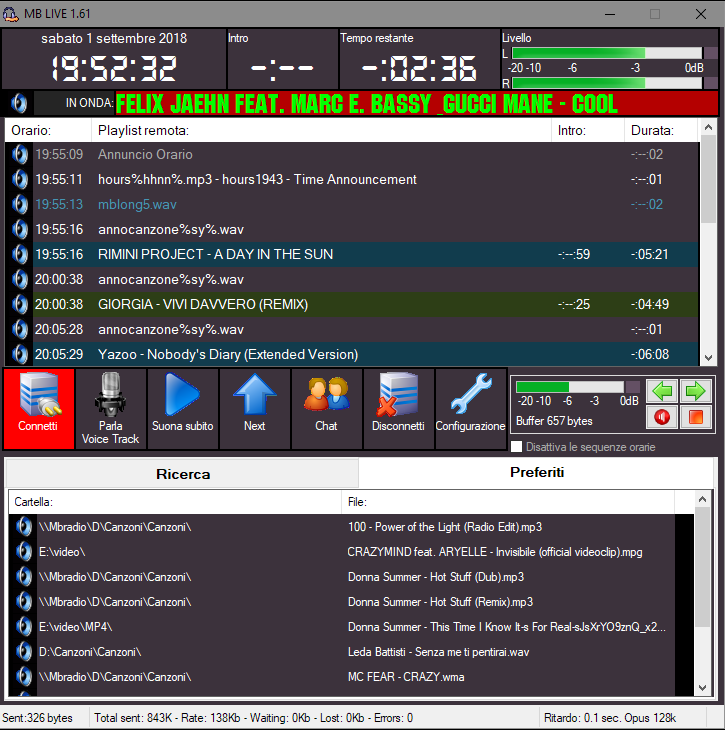The height and width of the screenshot is (730, 725).
Task: Click speaker icon of Yazoo row
Action: click(20, 354)
